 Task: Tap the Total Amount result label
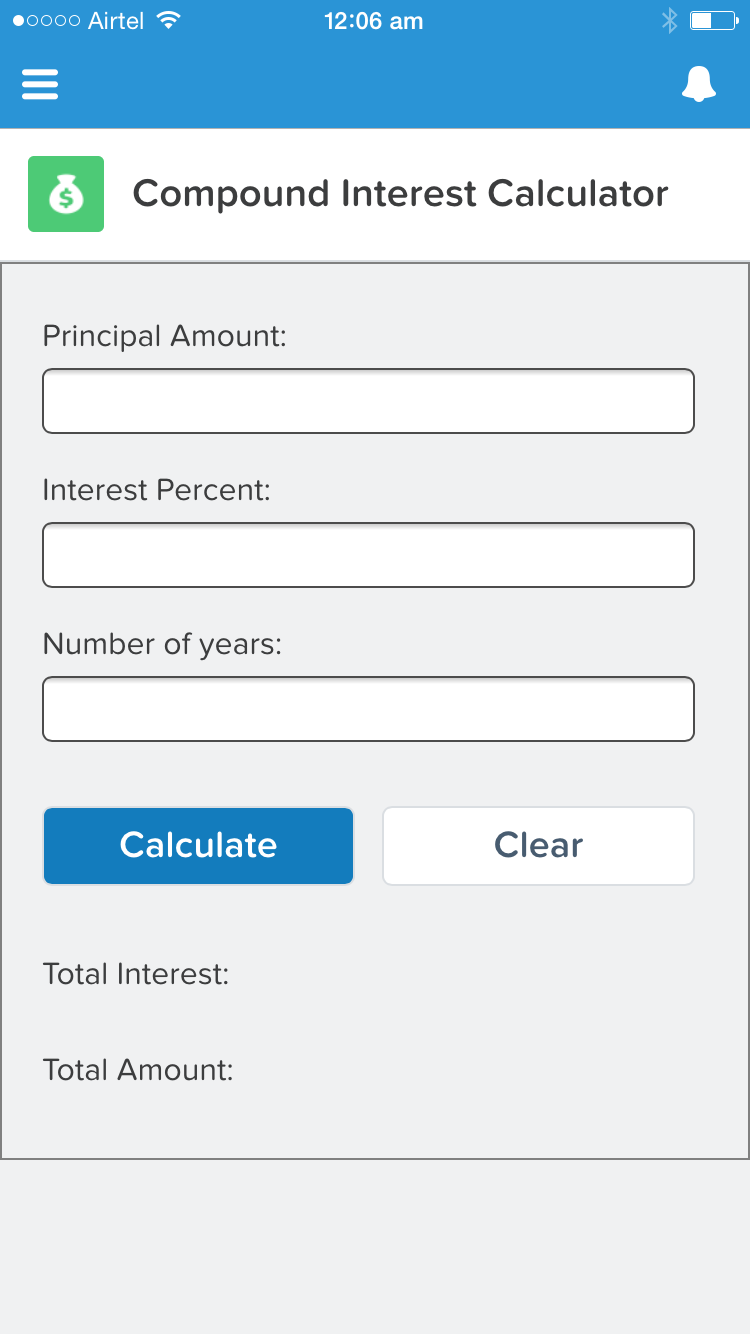point(138,1070)
